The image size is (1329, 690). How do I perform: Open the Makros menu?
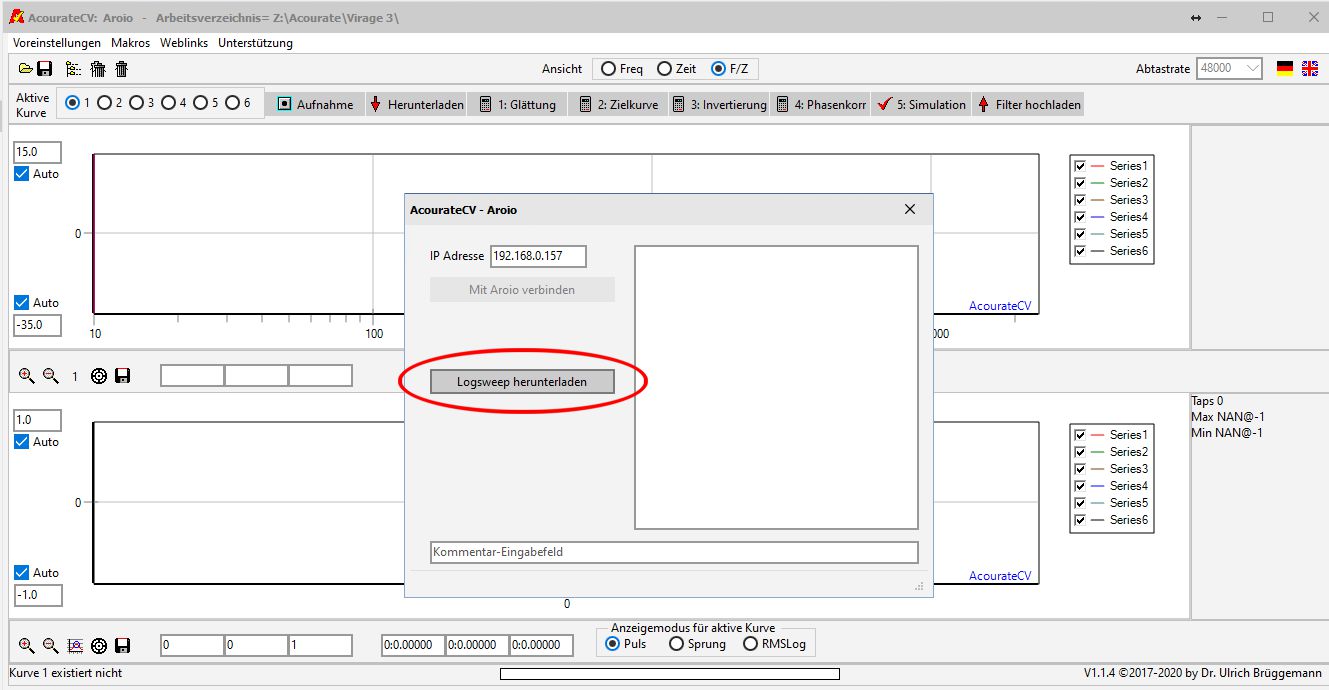coord(131,43)
